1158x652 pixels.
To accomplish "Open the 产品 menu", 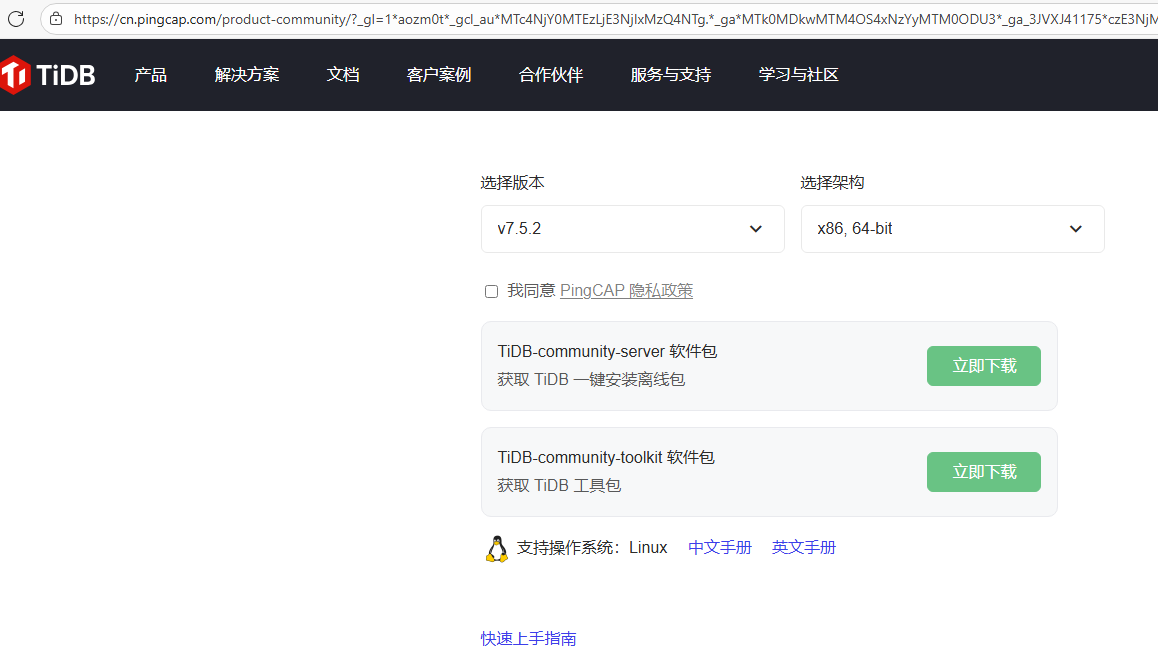I will click(151, 75).
